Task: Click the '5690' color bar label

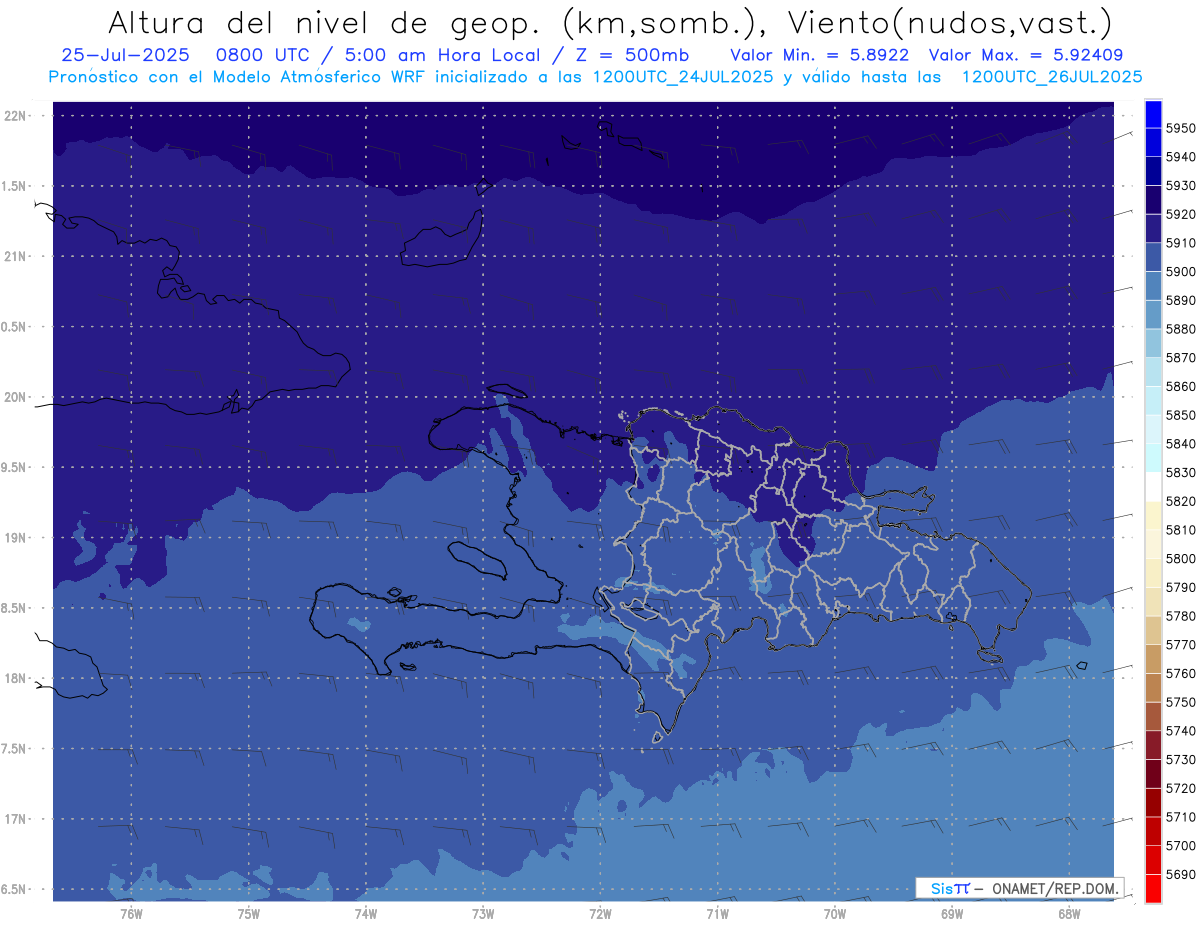Action: click(x=1180, y=874)
